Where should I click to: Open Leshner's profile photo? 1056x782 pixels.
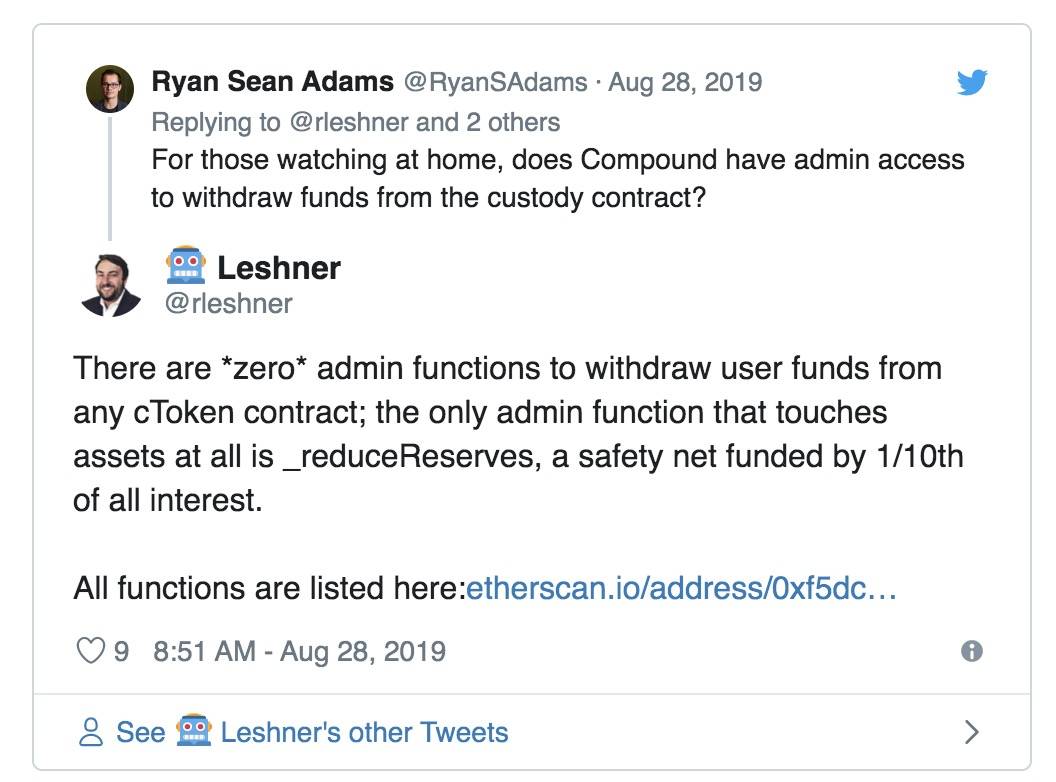(x=111, y=285)
